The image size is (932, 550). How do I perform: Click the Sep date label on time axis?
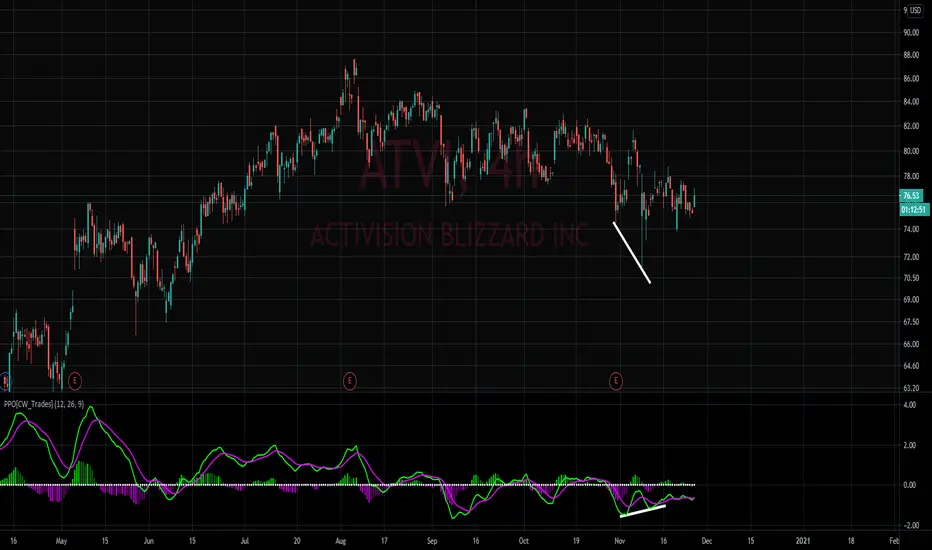point(432,541)
